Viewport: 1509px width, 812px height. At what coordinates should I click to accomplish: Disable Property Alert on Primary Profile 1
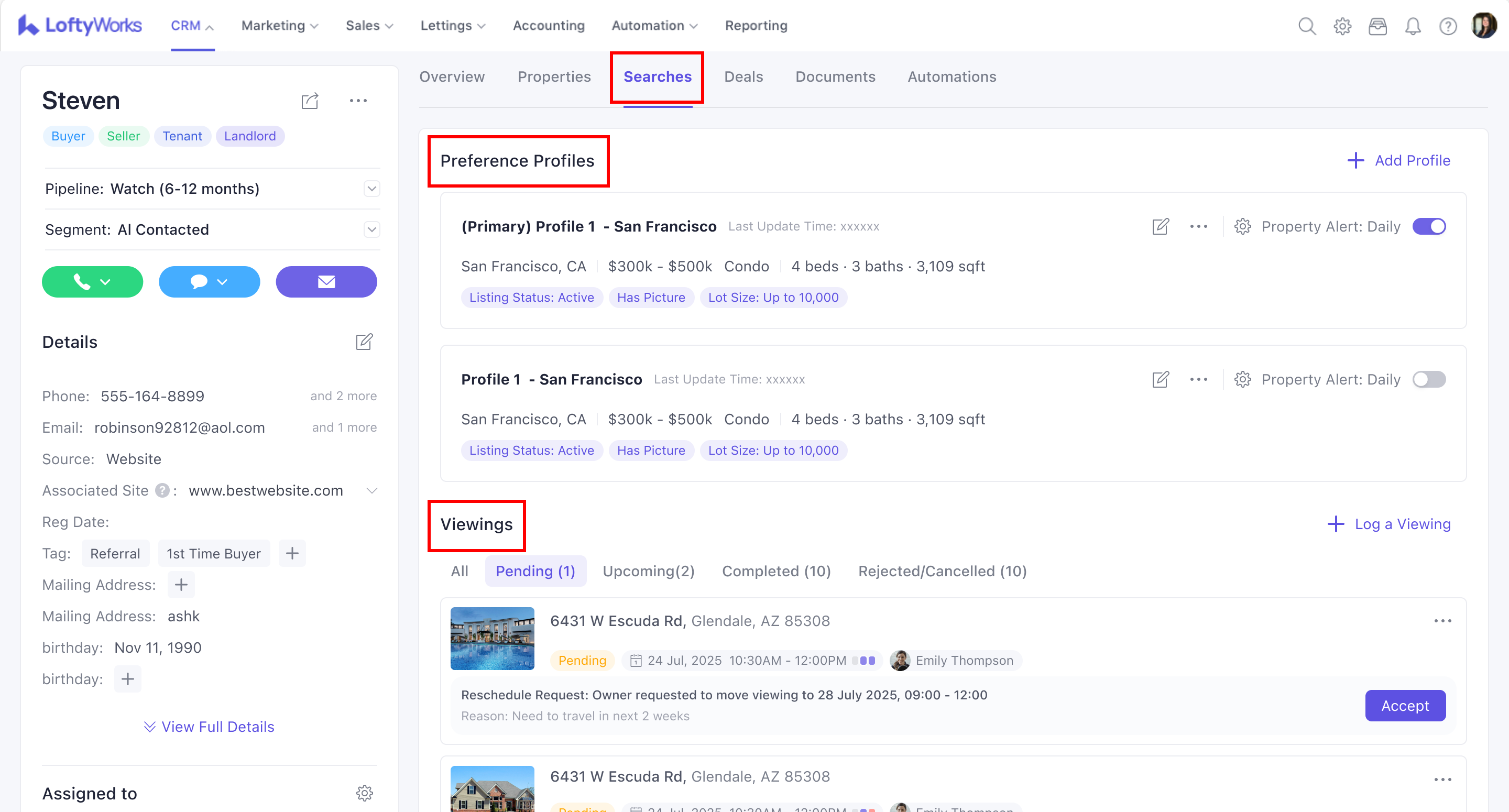[1429, 227]
